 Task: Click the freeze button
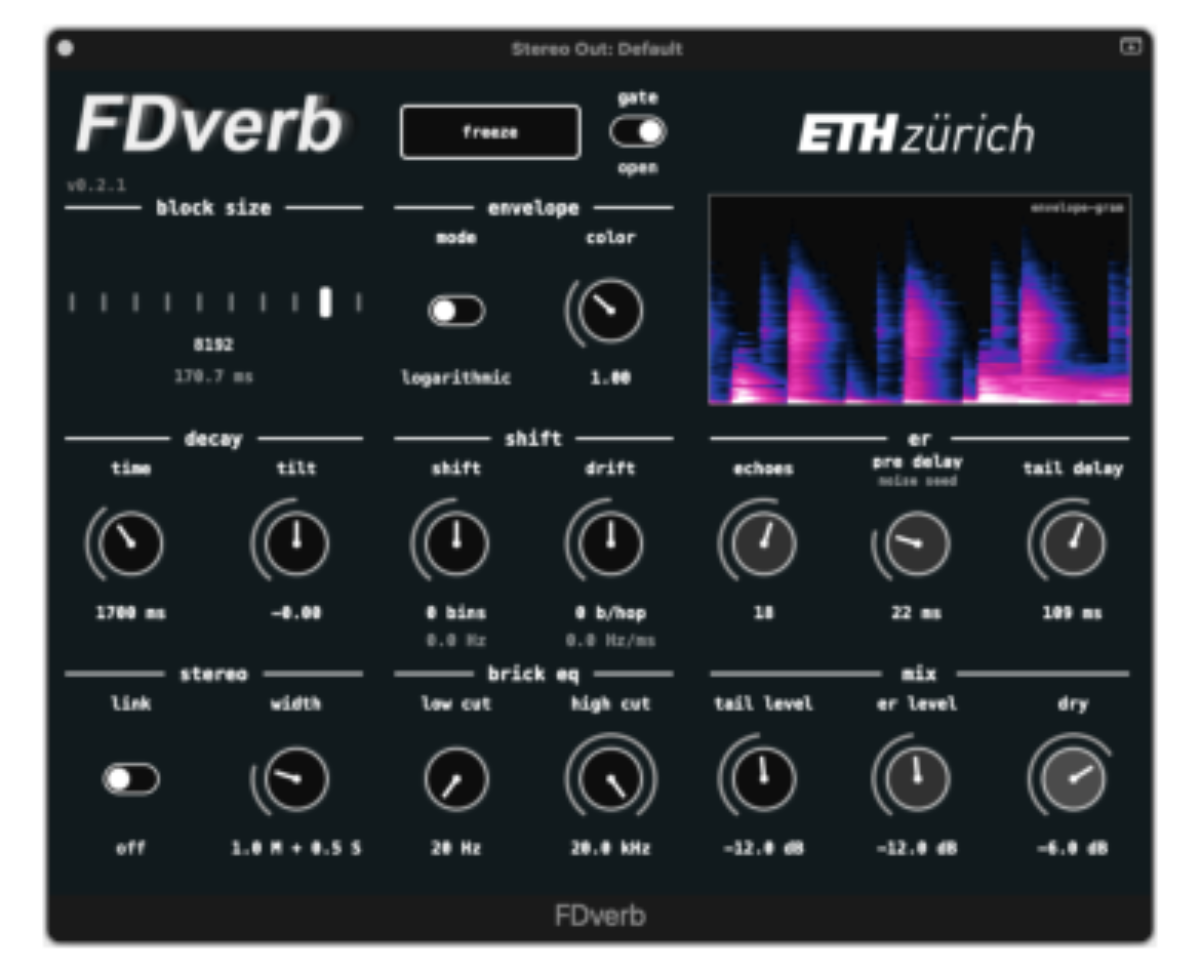[x=490, y=132]
